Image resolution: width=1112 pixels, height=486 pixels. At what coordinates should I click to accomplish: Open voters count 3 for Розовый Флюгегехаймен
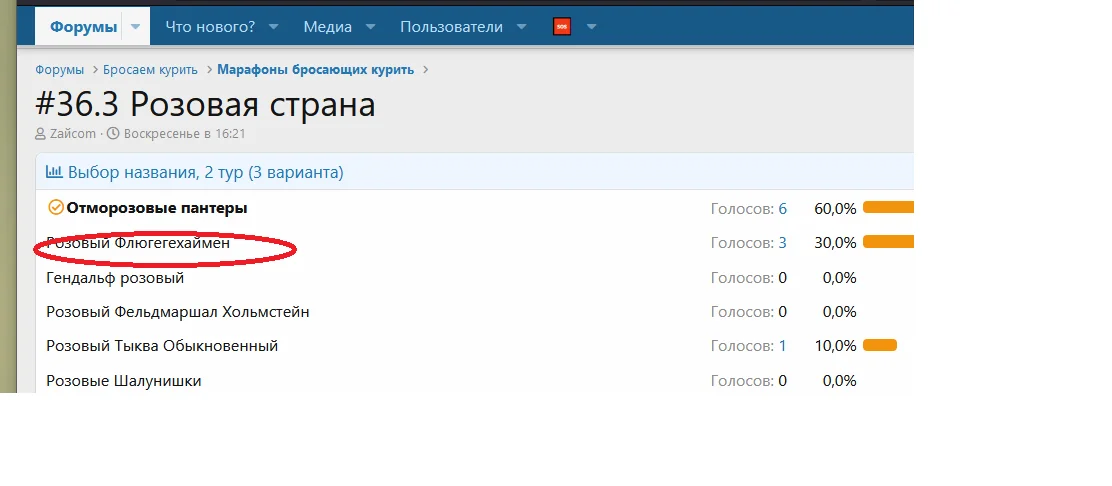[x=782, y=243]
